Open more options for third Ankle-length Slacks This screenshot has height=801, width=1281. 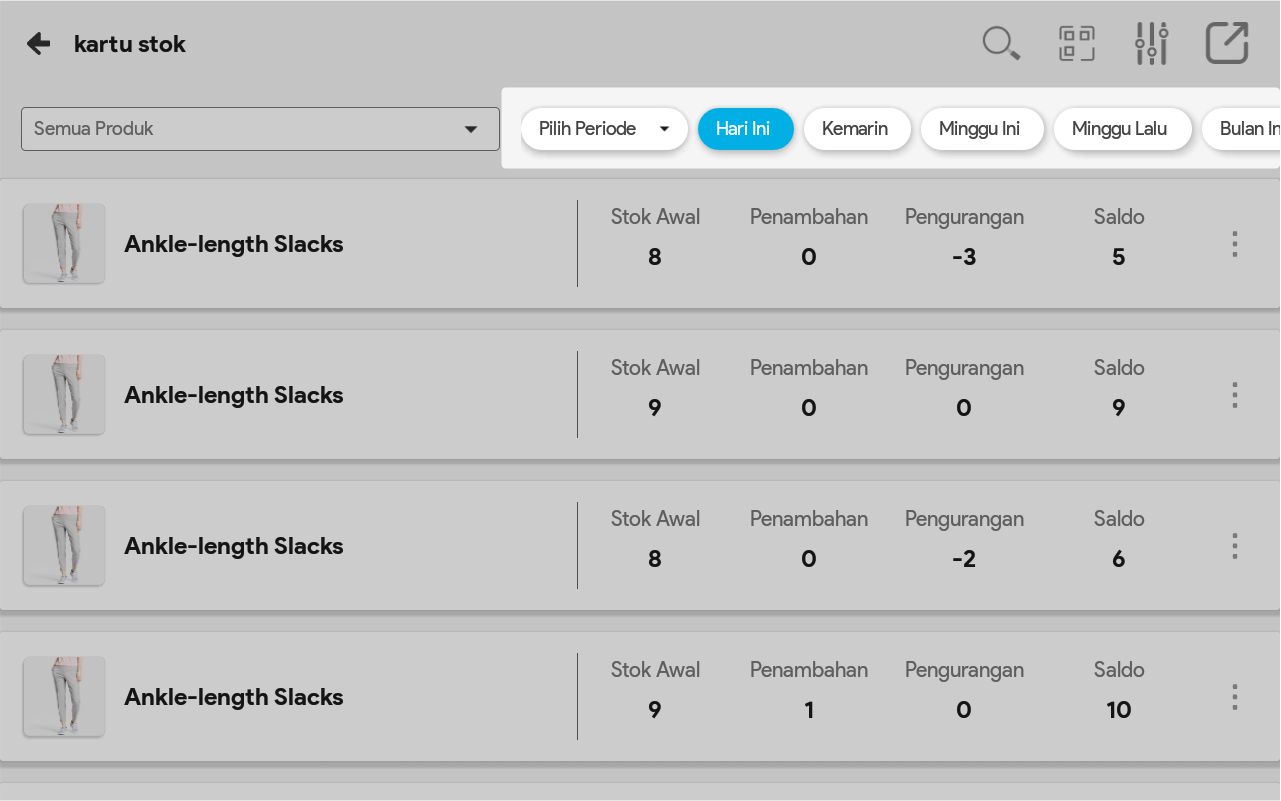(1235, 546)
